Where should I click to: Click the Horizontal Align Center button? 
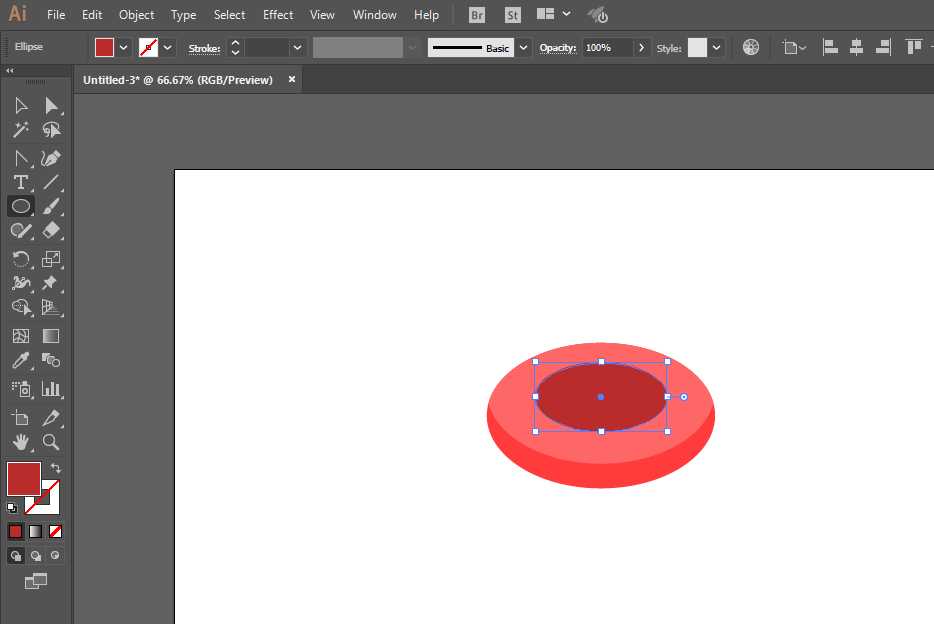coord(856,46)
